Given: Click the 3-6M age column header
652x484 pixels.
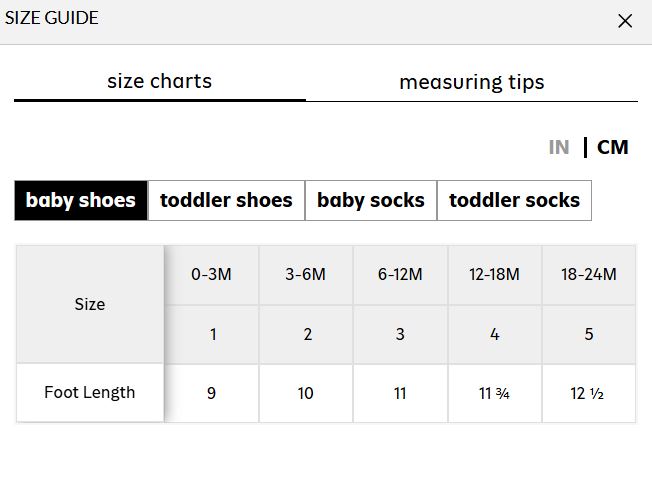Looking at the screenshot, I should [306, 274].
